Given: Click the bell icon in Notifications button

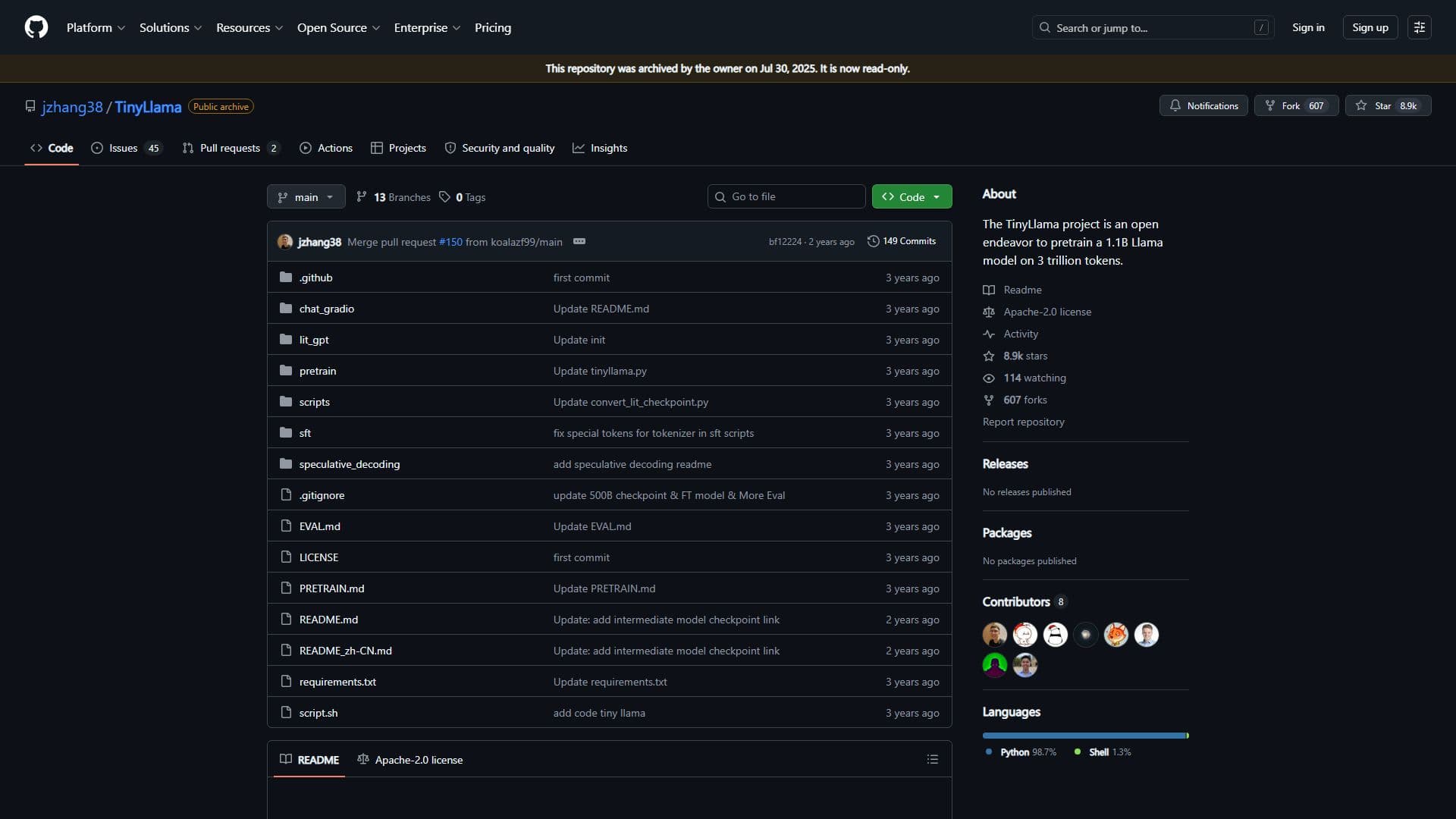Looking at the screenshot, I should (1175, 105).
